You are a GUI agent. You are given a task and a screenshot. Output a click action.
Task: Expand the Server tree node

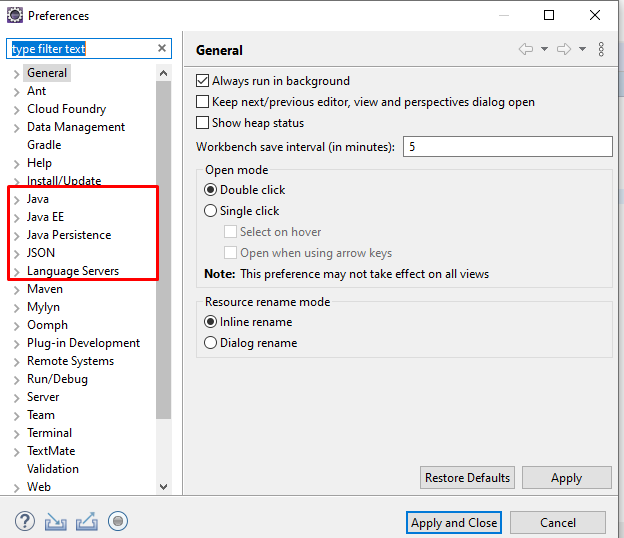tap(16, 398)
